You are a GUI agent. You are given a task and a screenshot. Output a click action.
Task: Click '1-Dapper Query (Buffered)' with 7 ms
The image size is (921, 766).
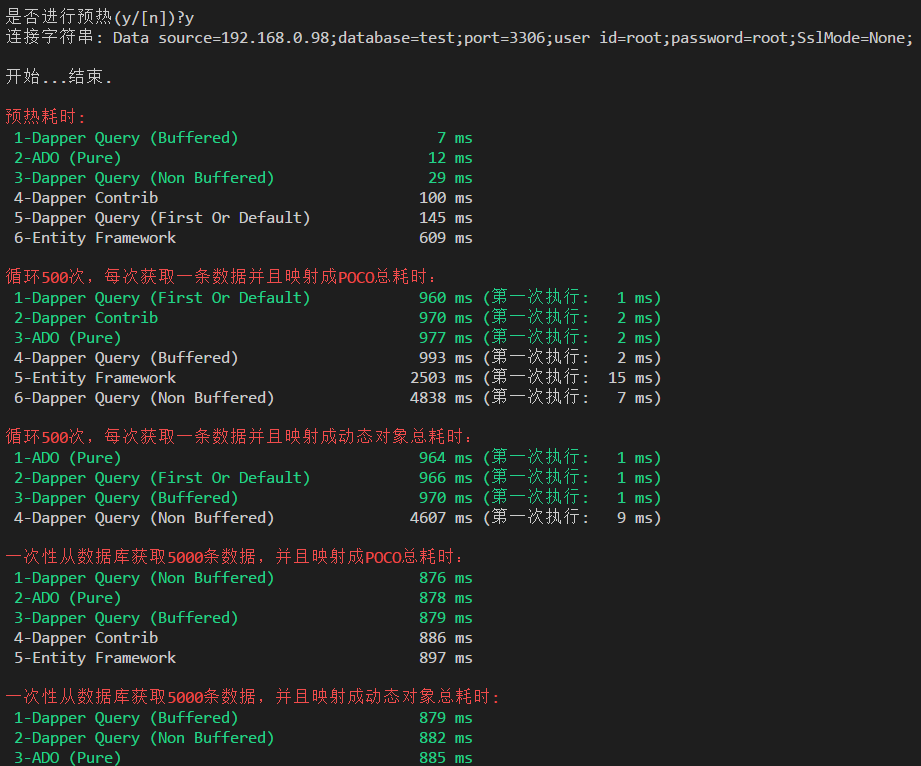(243, 138)
